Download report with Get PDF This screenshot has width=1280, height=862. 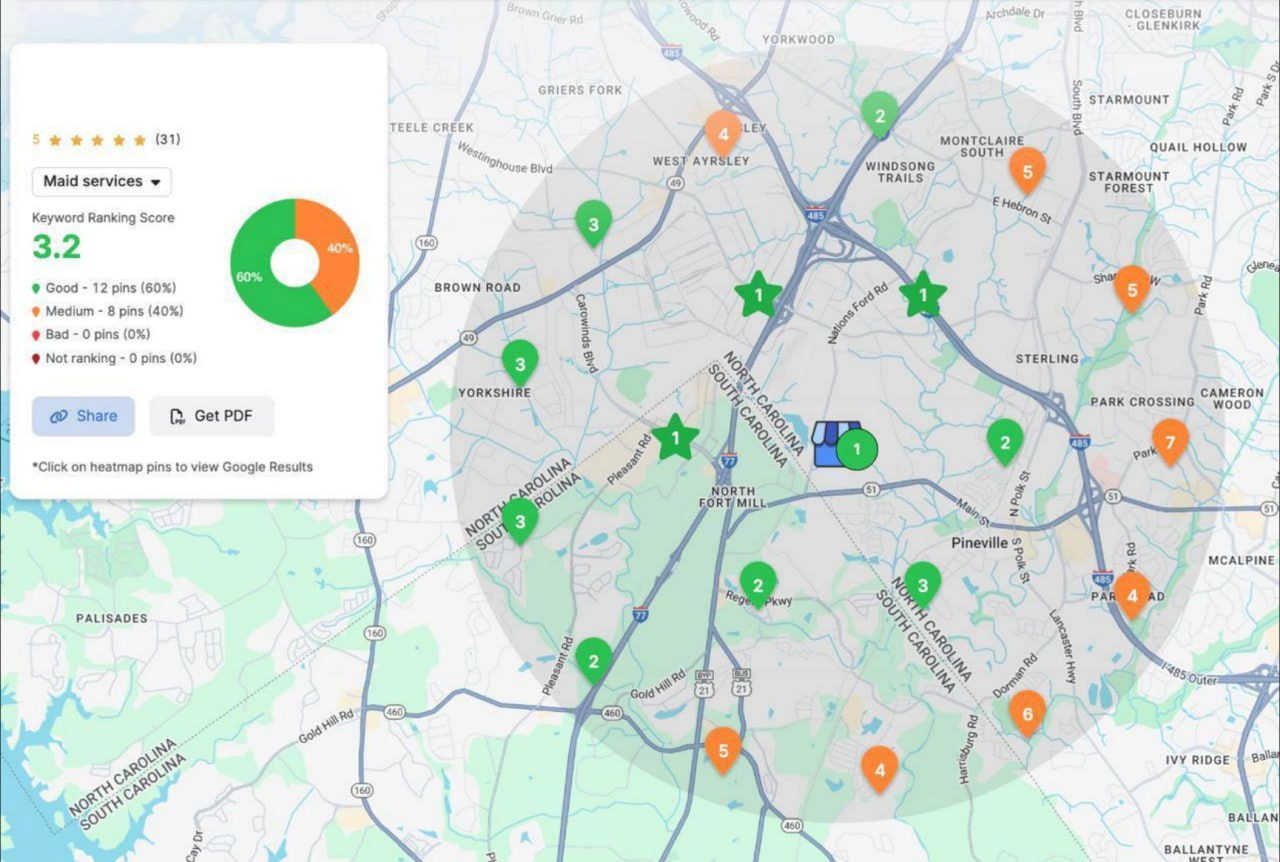(x=212, y=416)
